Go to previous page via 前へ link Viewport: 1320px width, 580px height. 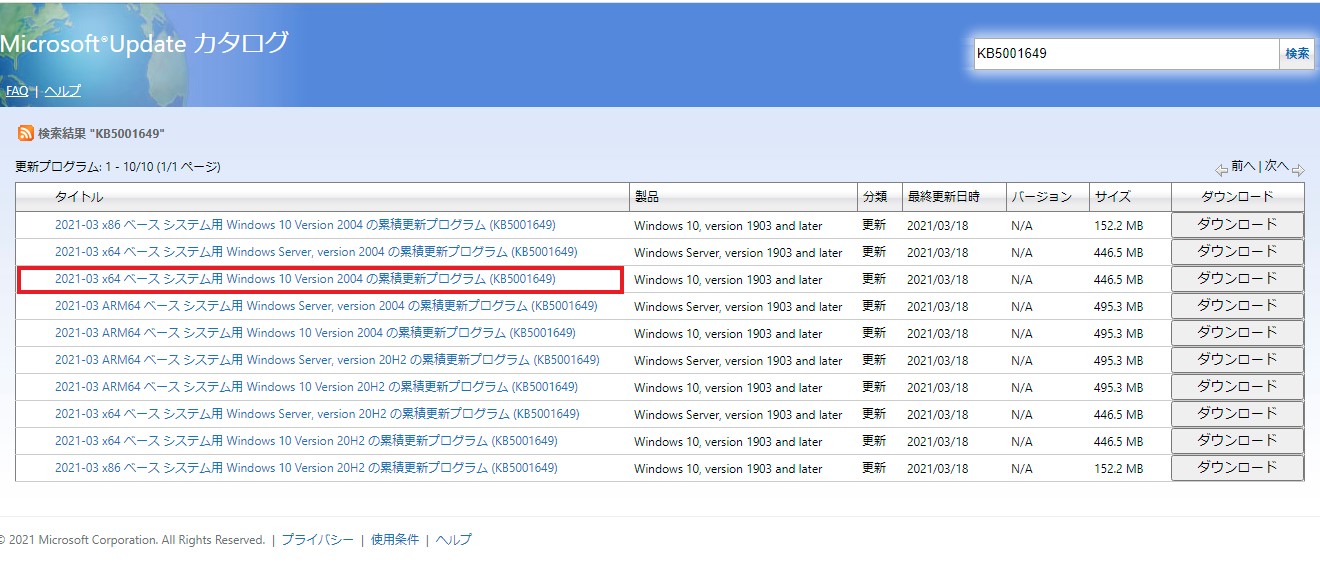[1242, 167]
